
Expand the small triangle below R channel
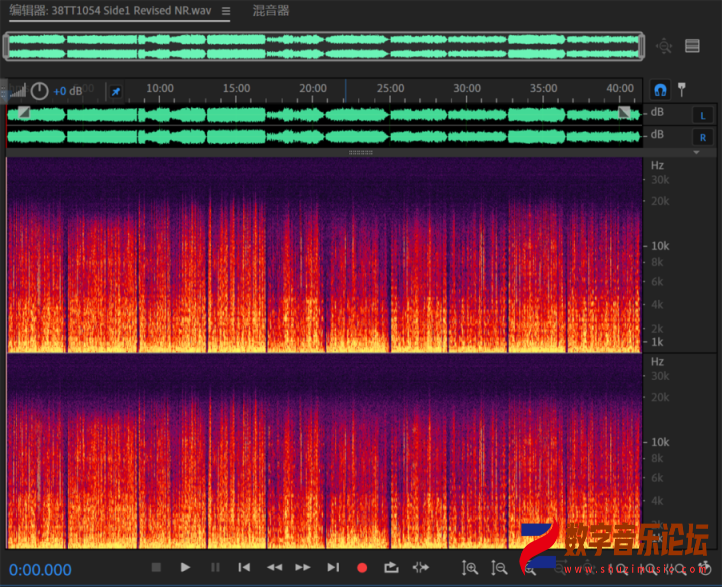[x=697, y=153]
